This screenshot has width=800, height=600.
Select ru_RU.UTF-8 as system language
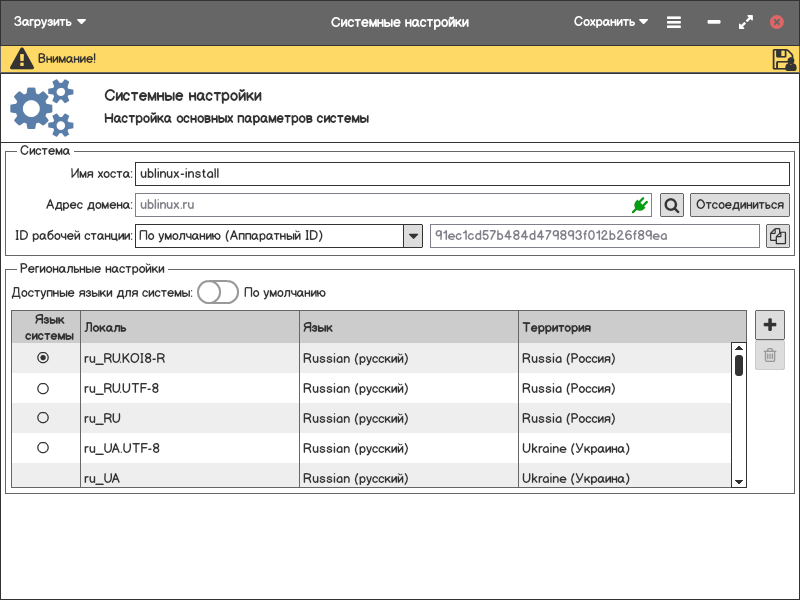43,388
